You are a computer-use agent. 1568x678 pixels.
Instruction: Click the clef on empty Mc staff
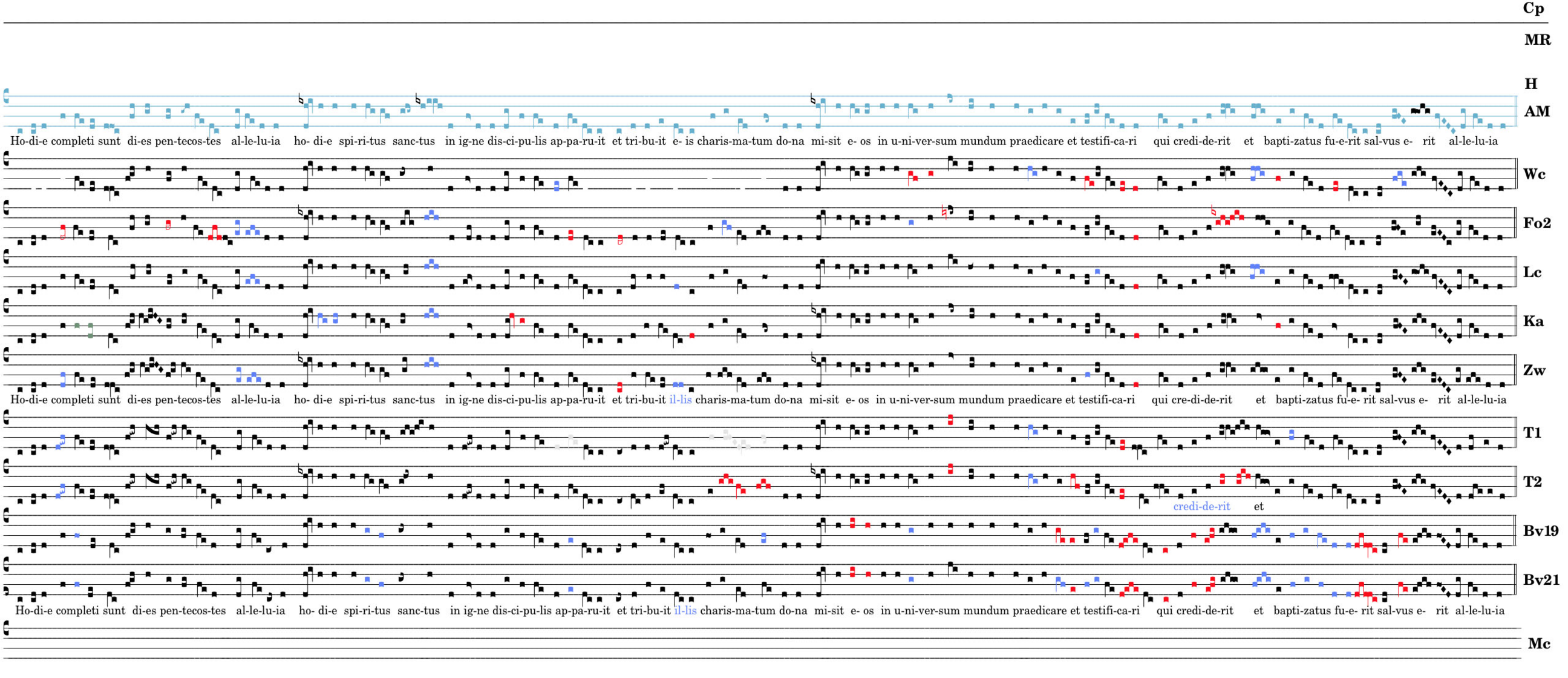click(x=7, y=628)
